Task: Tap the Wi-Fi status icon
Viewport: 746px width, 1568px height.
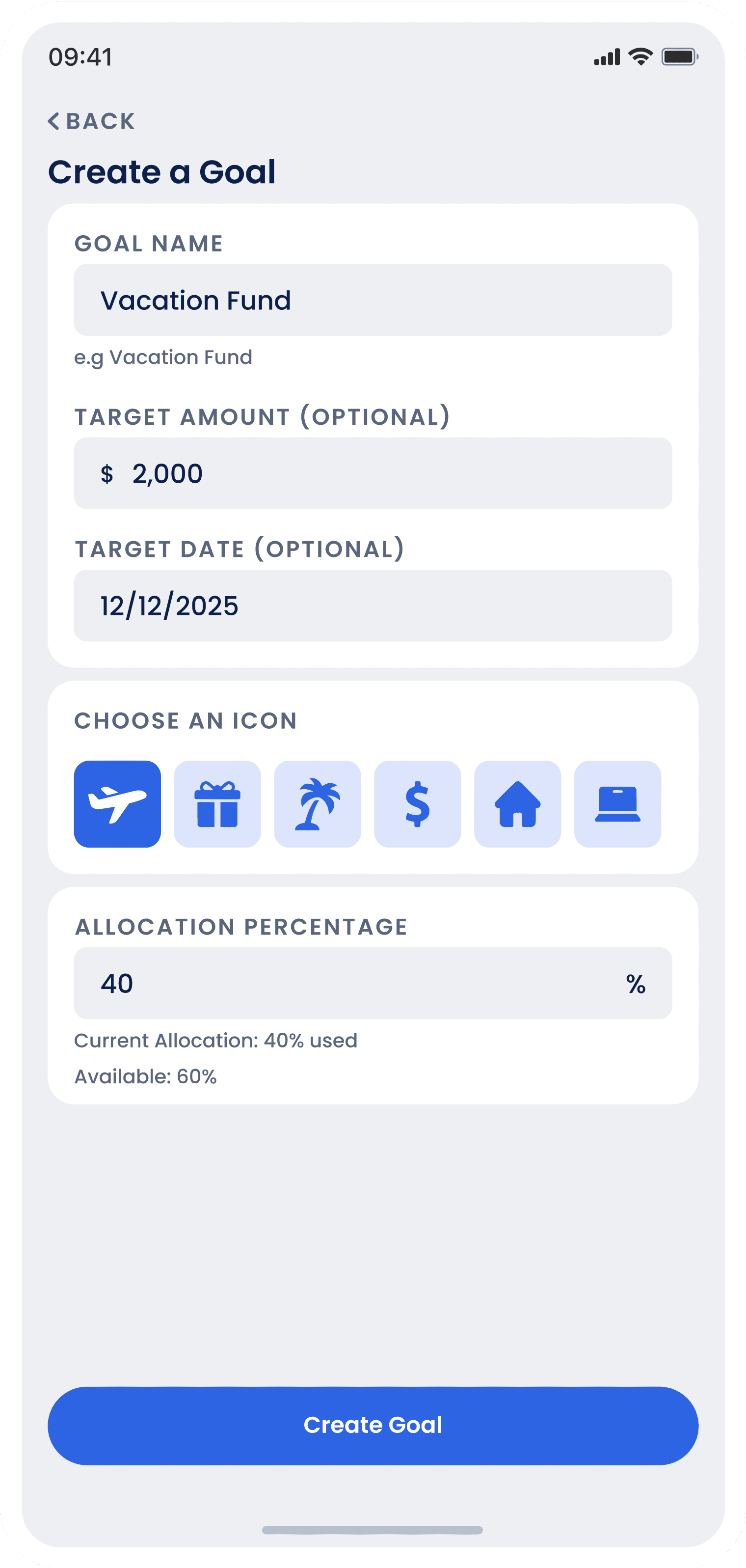Action: click(641, 56)
